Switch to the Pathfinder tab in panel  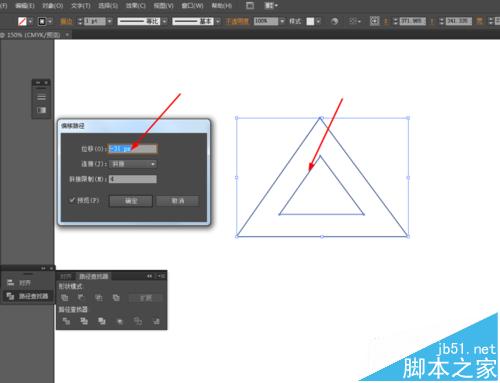tap(93, 276)
